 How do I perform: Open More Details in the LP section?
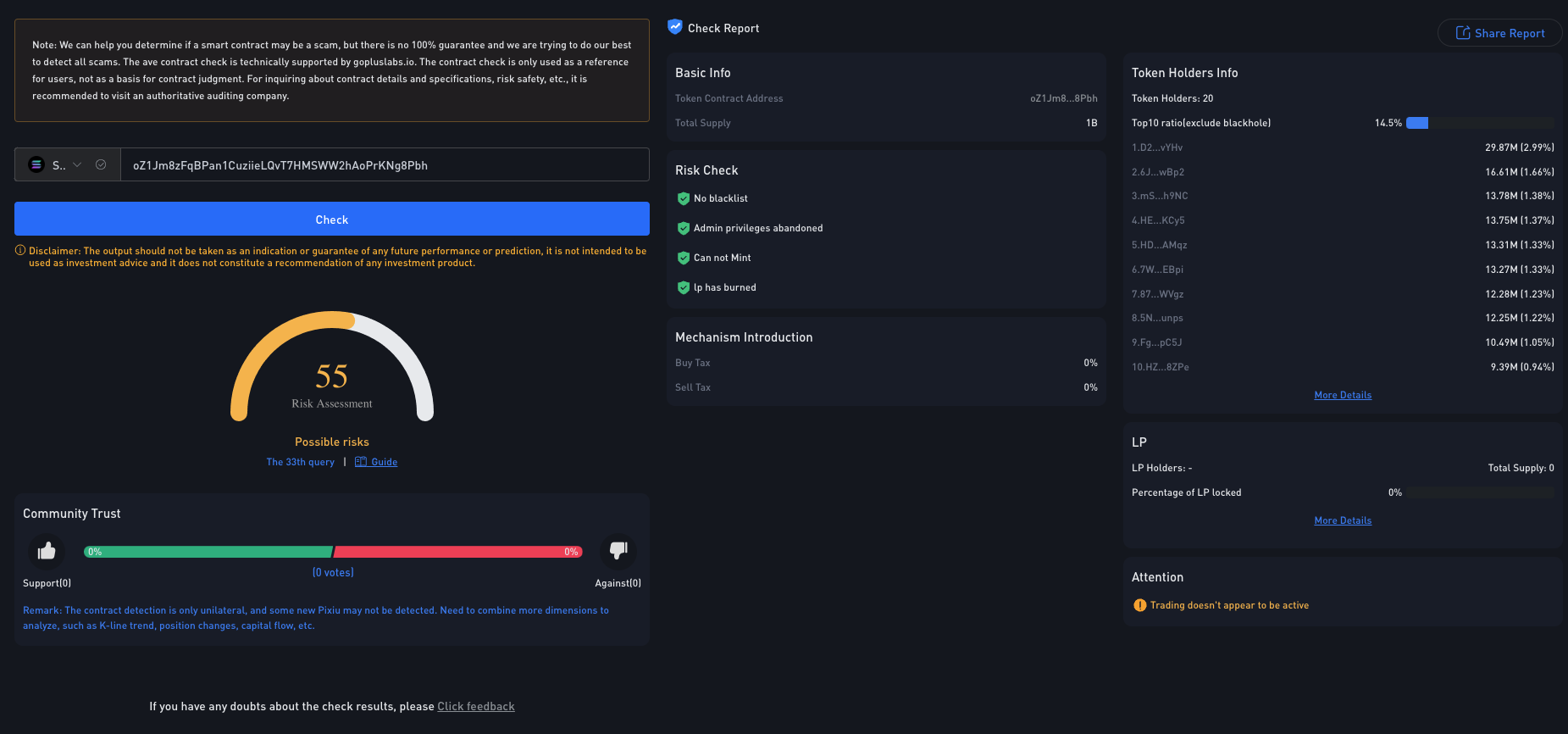(x=1343, y=520)
